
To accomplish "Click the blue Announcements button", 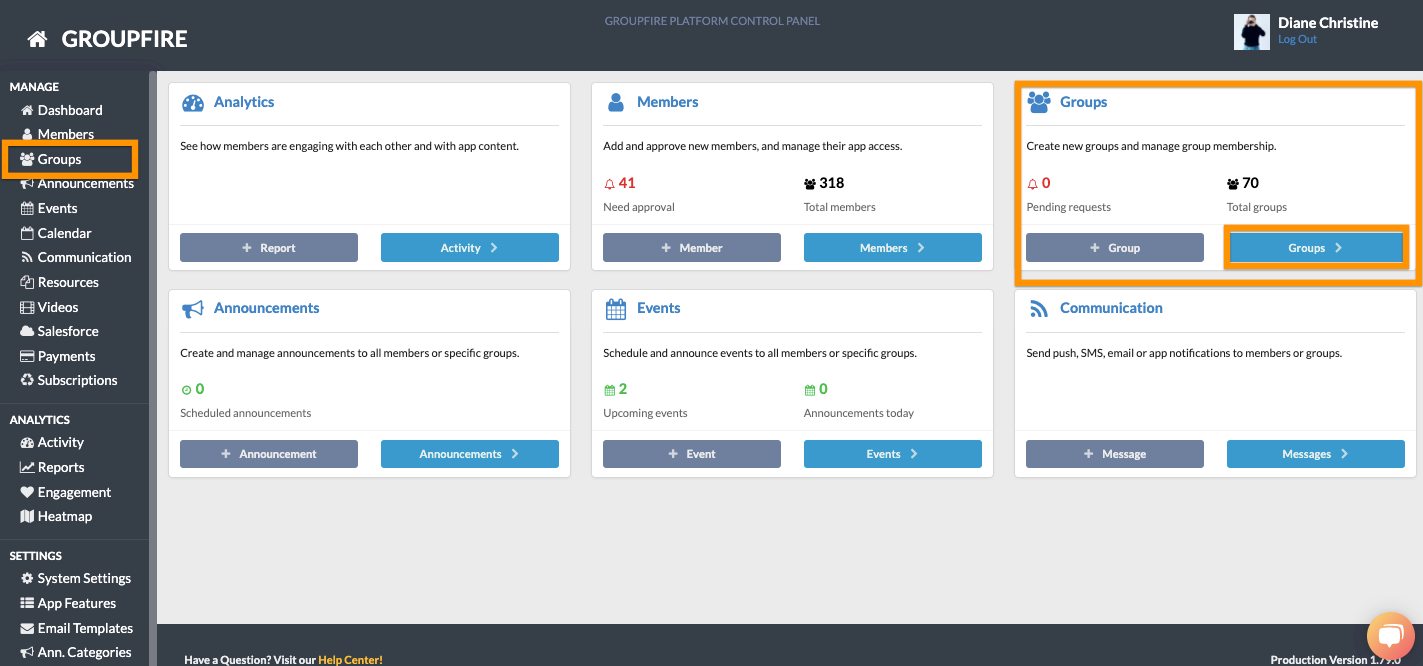I will coord(470,454).
